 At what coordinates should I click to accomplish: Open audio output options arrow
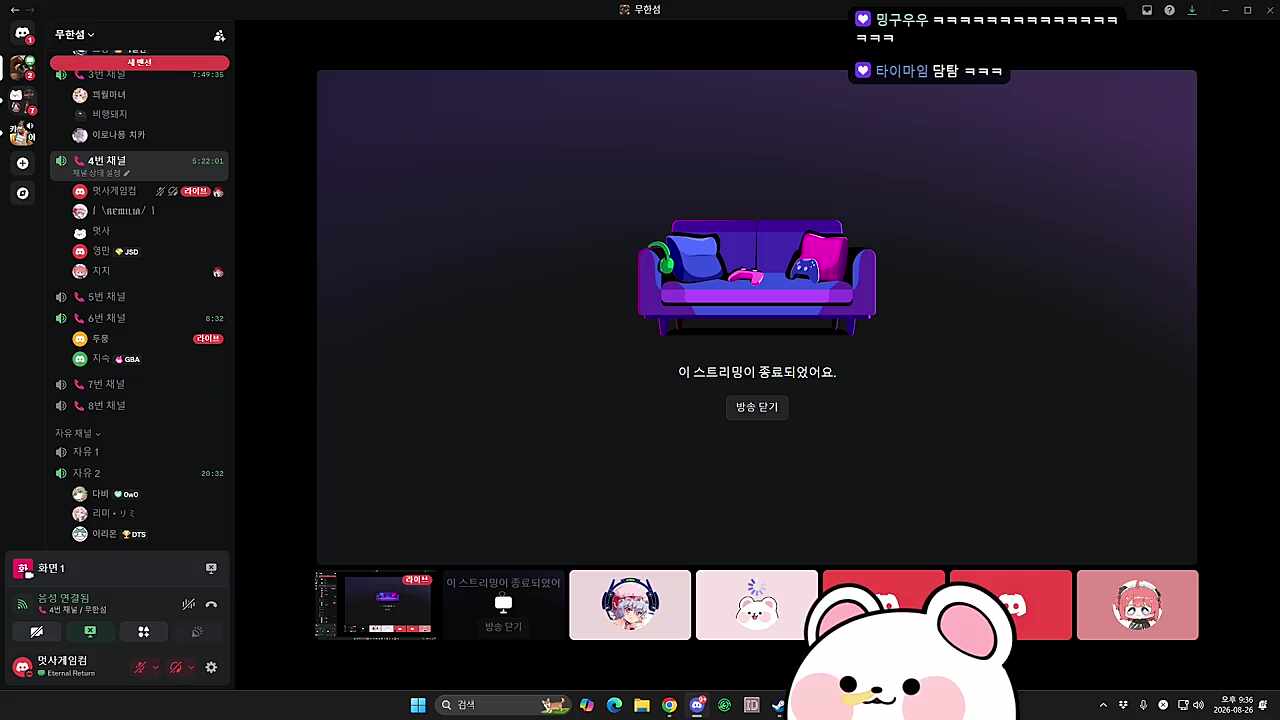(x=191, y=667)
